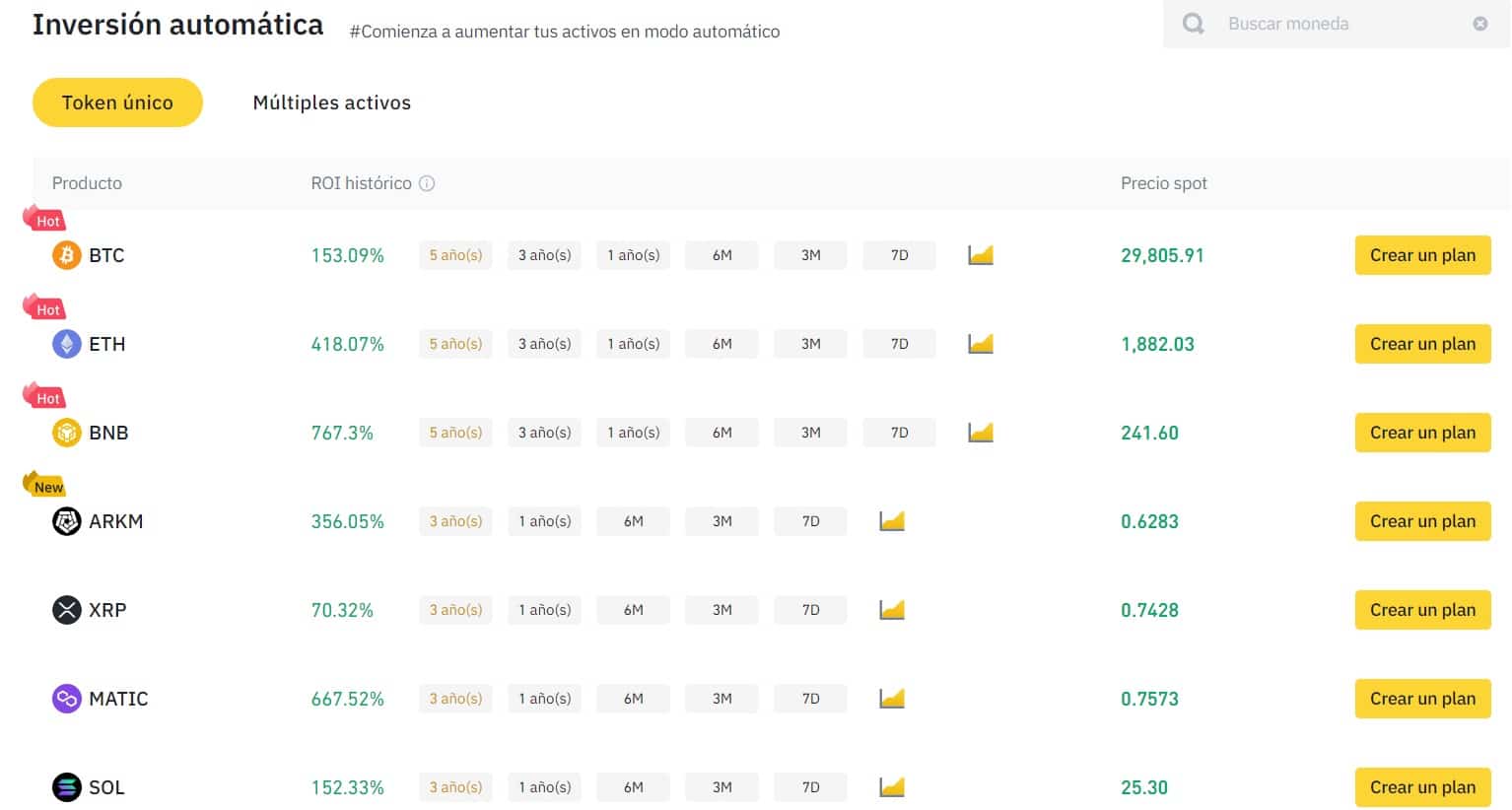Create a plan for ETH
This screenshot has width=1512, height=810.
(x=1422, y=344)
